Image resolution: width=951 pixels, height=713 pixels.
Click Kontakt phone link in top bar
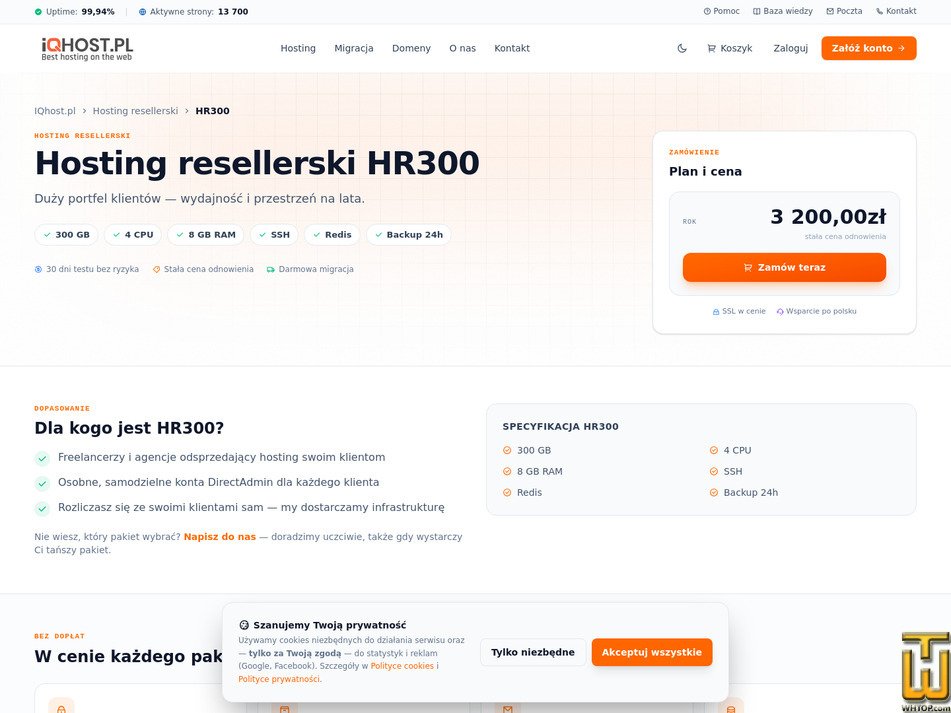pyautogui.click(x=896, y=11)
